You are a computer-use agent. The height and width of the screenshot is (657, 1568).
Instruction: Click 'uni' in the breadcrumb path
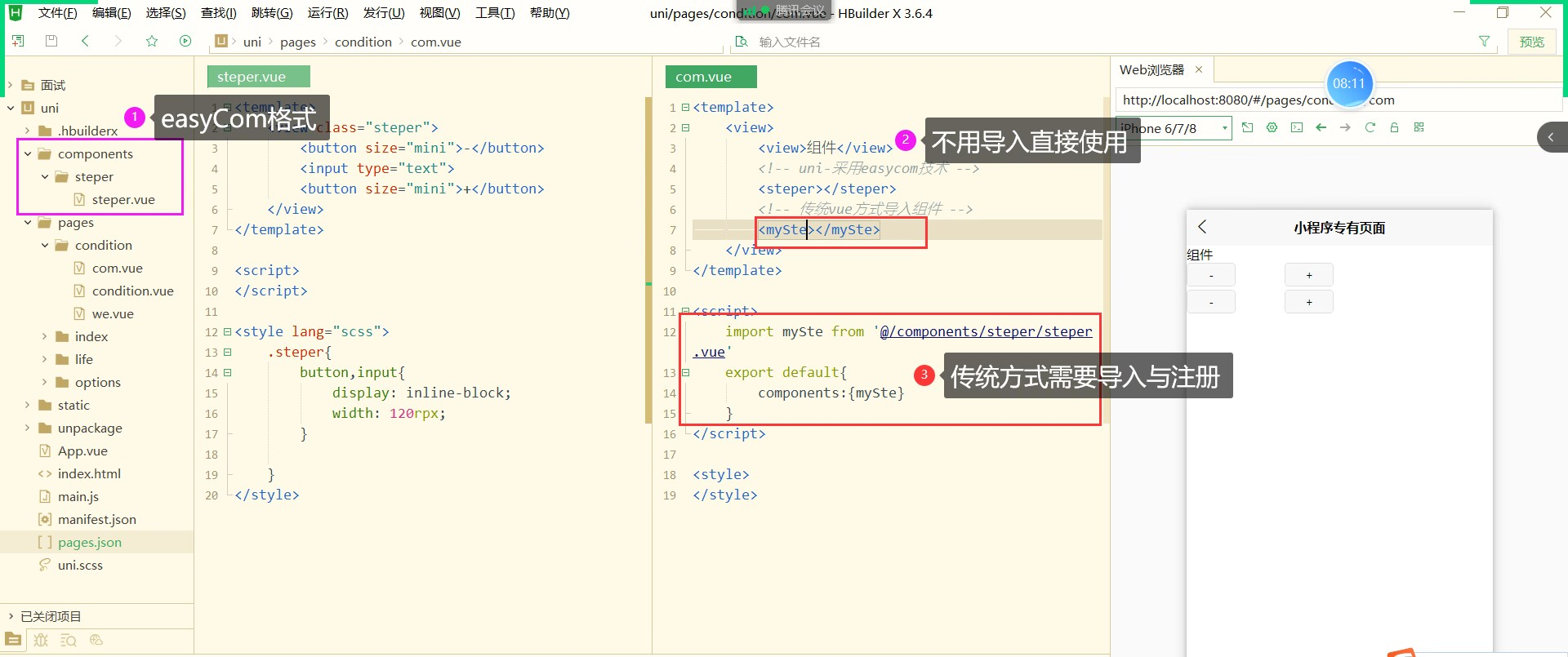[252, 42]
